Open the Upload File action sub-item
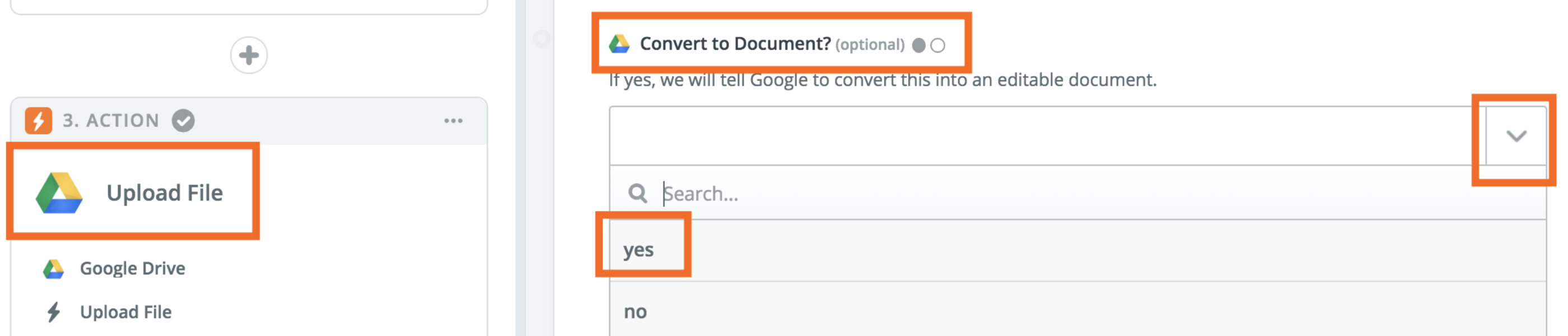Screen dimensions: 1568x336 126,312
